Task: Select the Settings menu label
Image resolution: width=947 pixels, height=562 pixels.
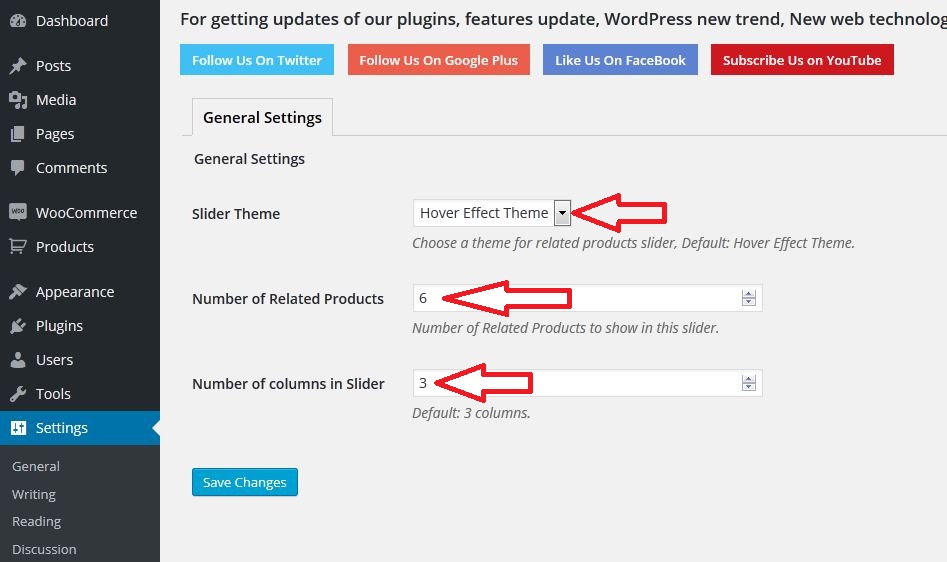Action: coord(62,427)
